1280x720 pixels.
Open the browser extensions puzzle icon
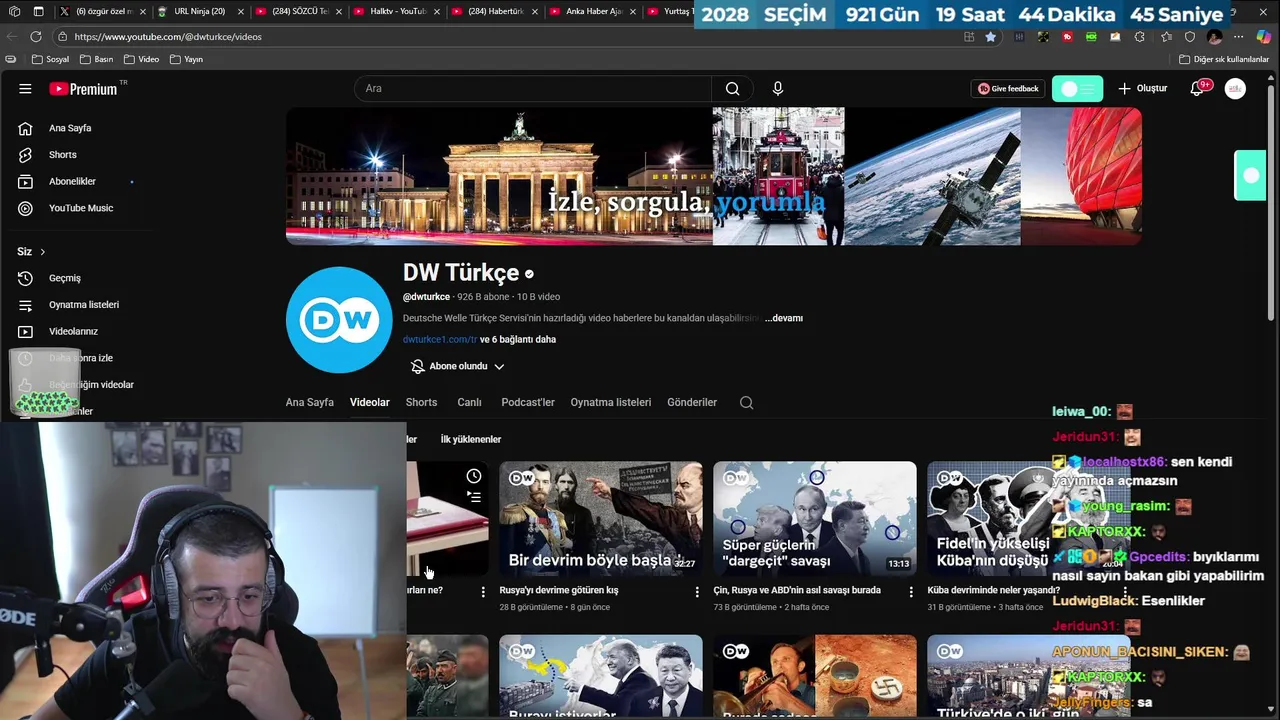[x=1140, y=36]
